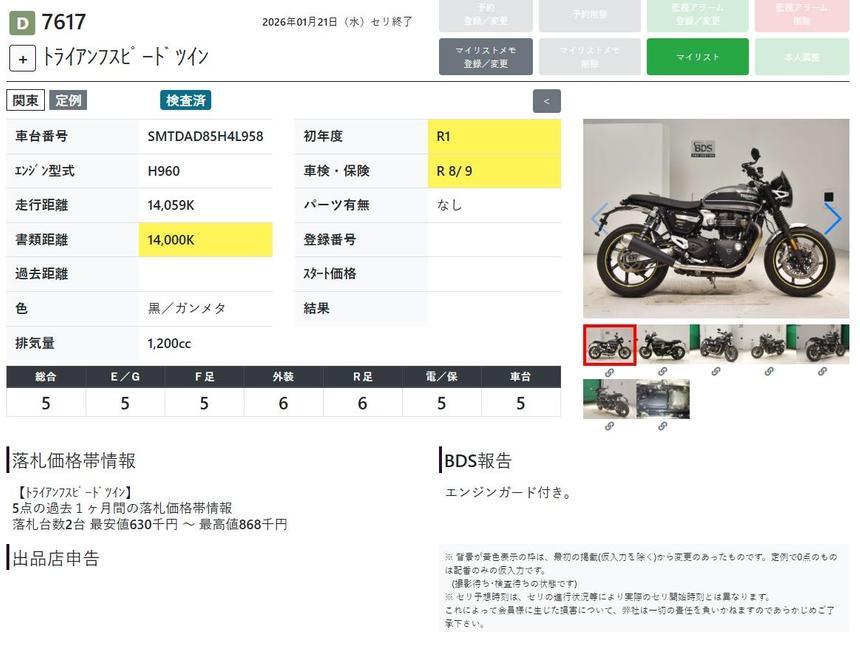Select the second bike thumbnail

pos(662,345)
